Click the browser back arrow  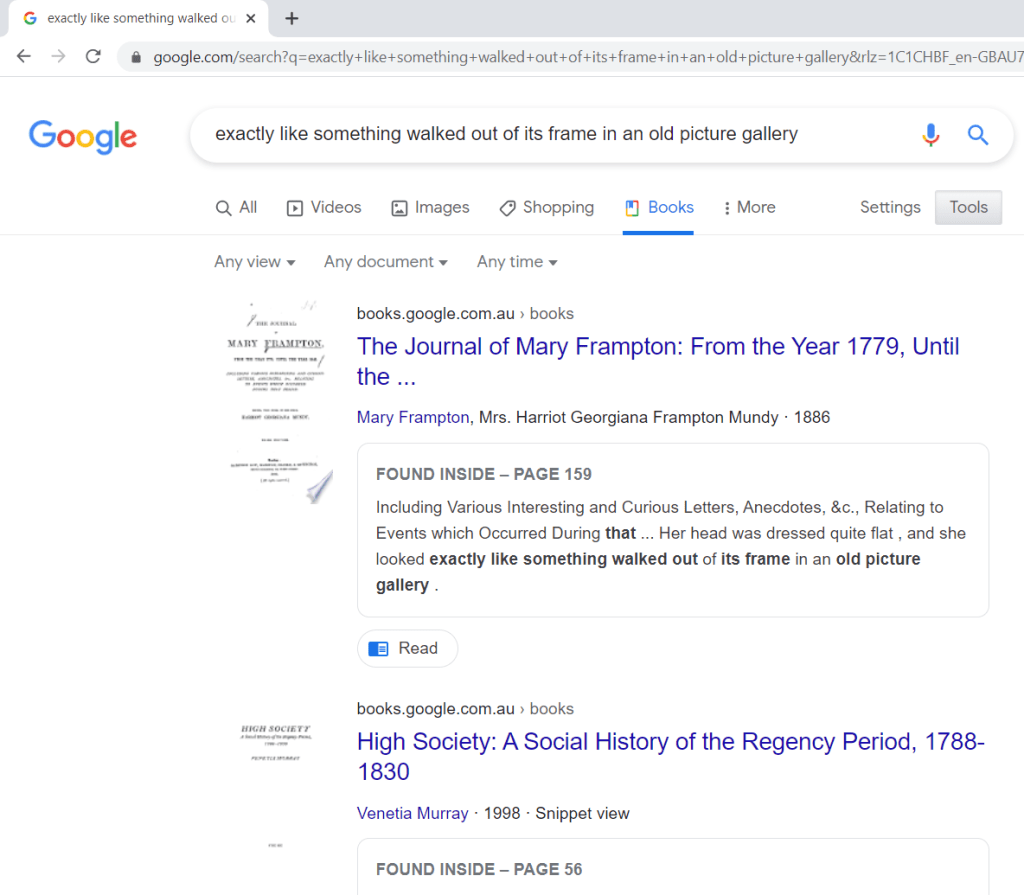(24, 57)
